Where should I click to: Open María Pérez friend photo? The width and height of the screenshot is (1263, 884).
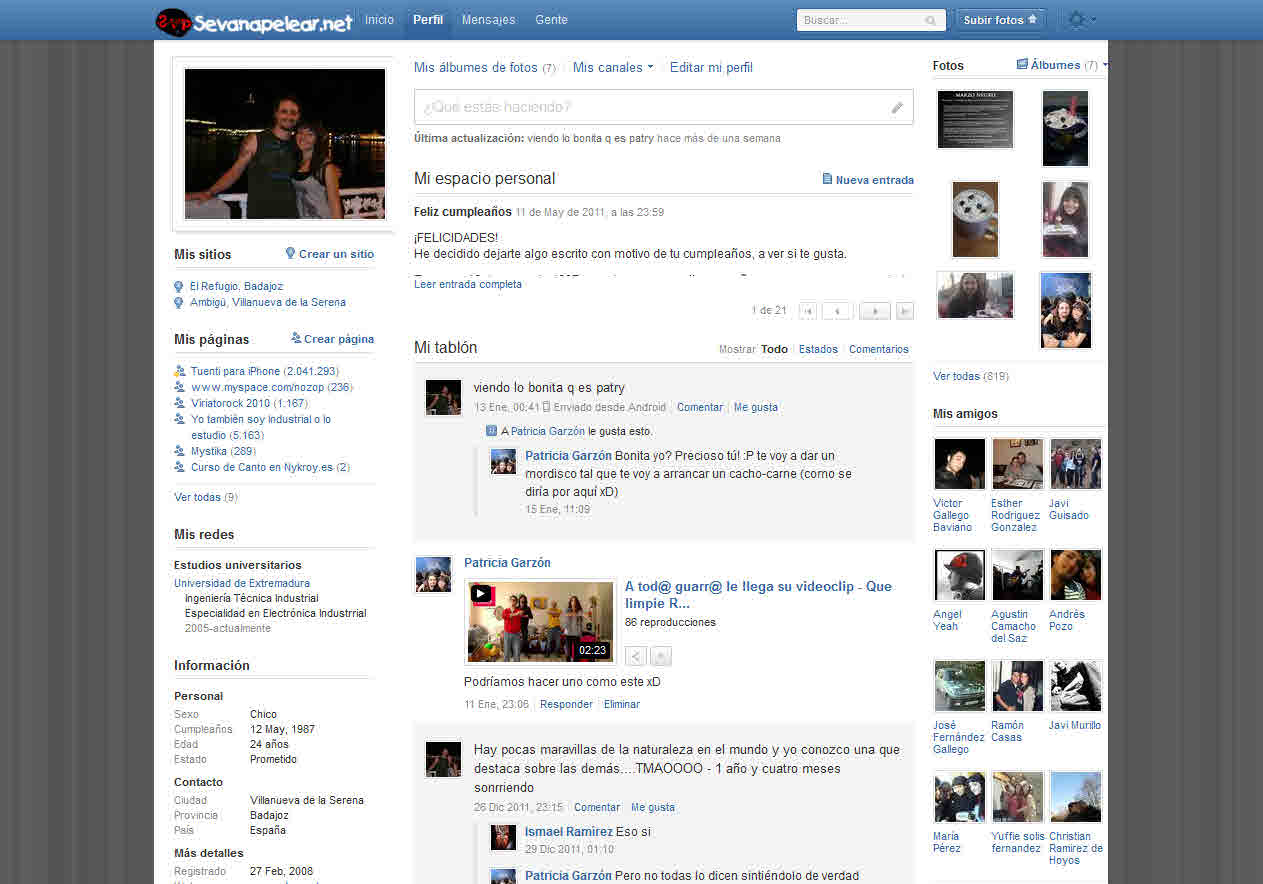tap(959, 797)
